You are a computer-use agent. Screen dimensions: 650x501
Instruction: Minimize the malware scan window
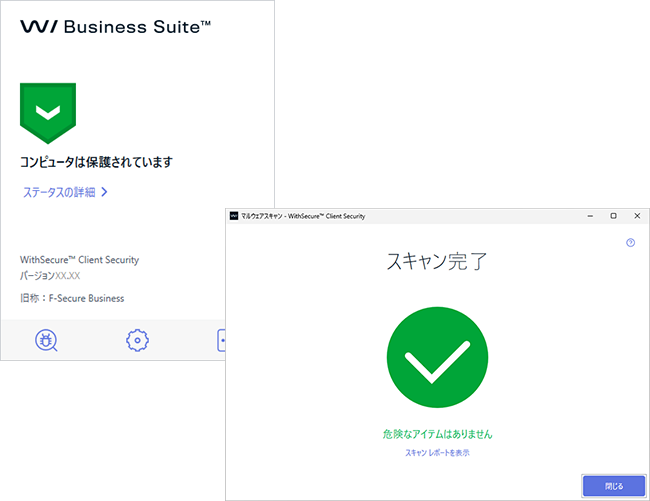point(590,216)
